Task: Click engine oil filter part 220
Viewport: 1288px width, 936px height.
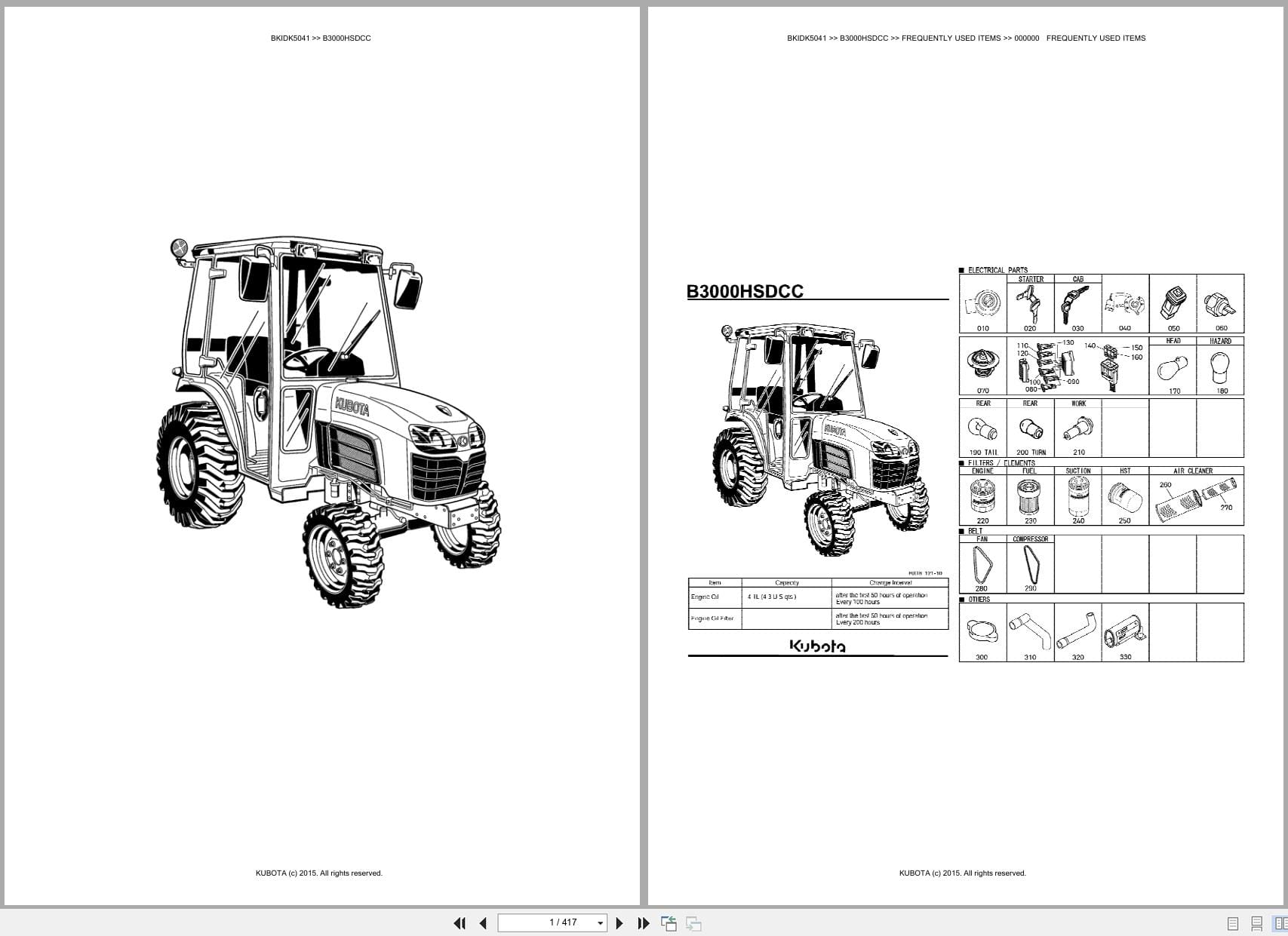Action: pyautogui.click(x=982, y=499)
